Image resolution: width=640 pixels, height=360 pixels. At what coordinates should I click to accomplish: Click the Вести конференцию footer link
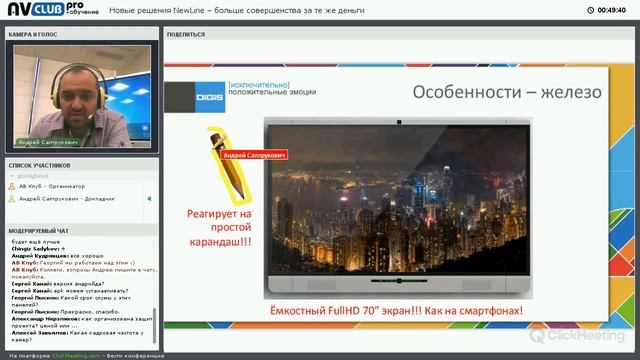point(136,356)
